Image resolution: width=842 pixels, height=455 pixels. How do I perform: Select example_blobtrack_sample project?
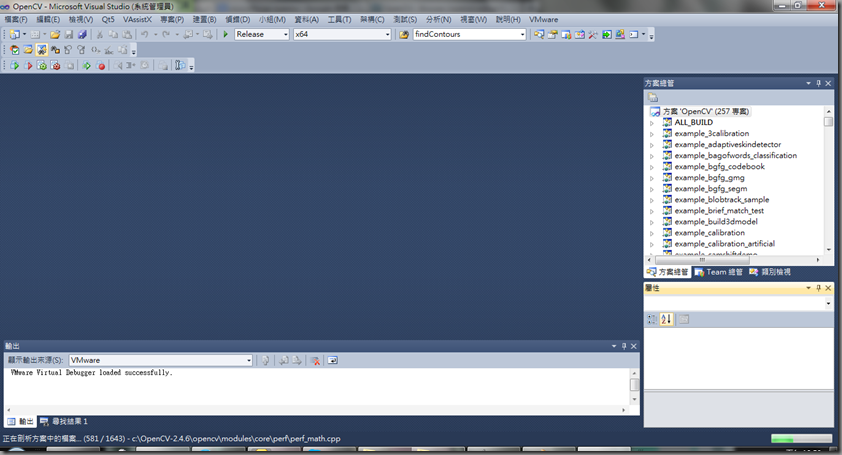[x=722, y=199]
